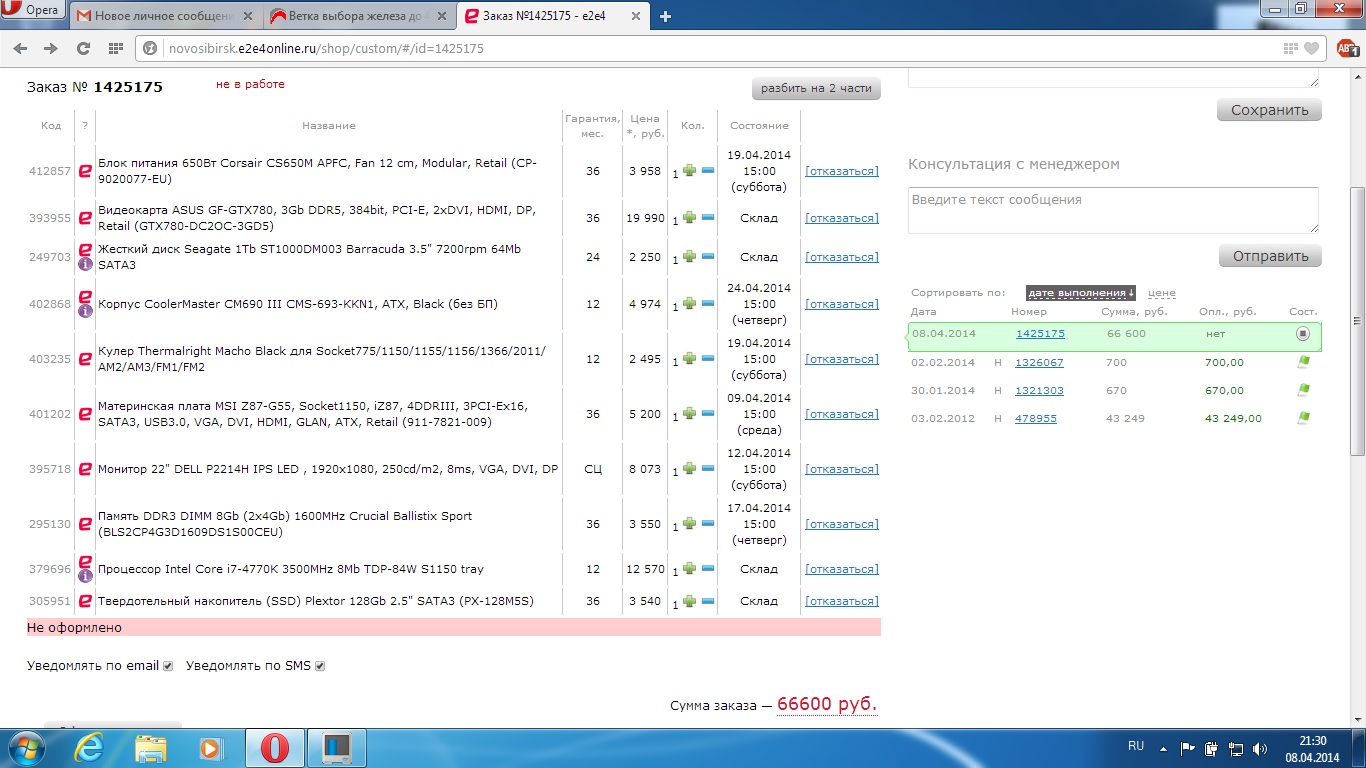The width and height of the screenshot is (1366, 768).
Task: Open Windows Media Player from the taskbar
Action: [x=211, y=747]
